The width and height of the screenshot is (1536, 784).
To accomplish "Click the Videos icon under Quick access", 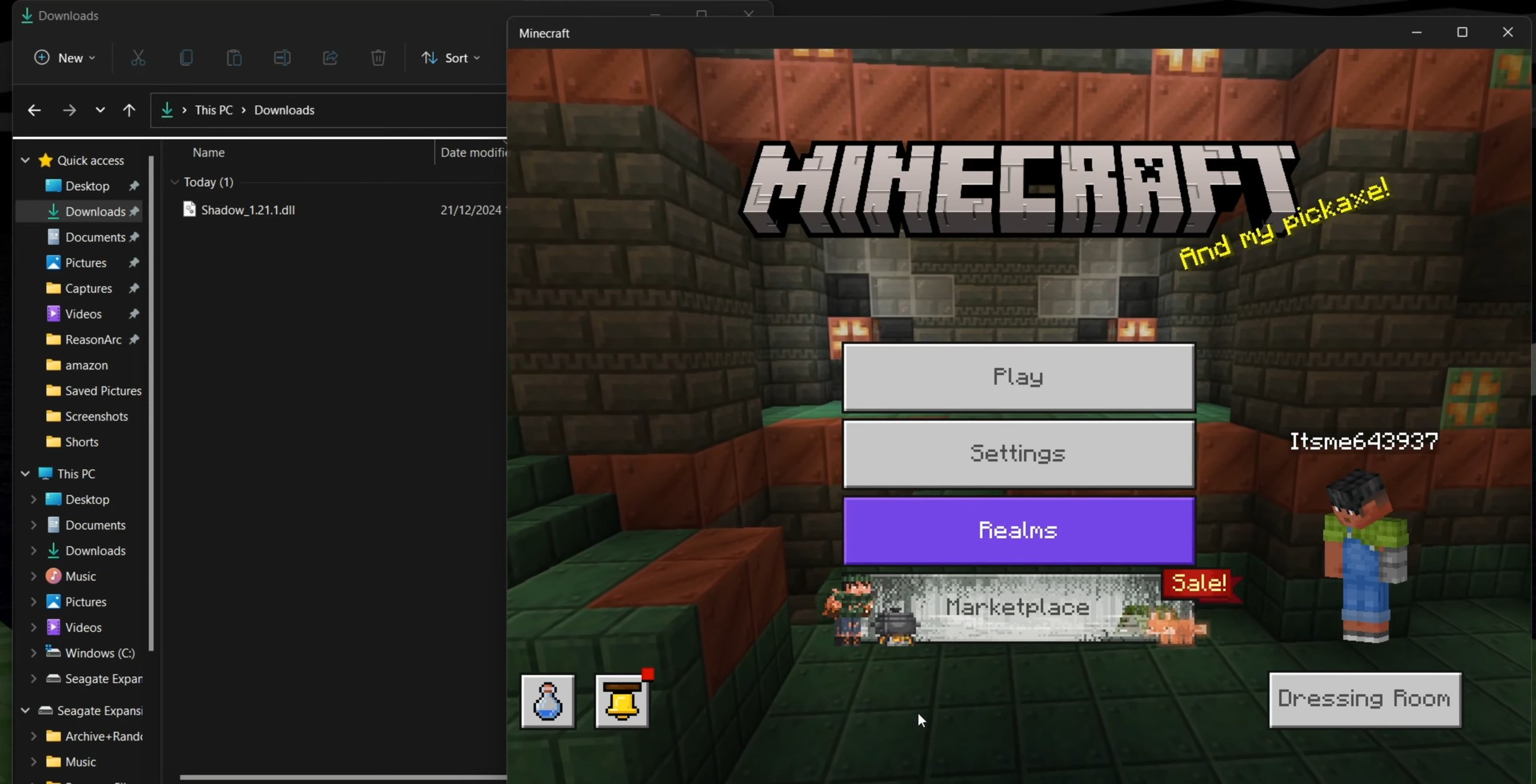I will 53,314.
